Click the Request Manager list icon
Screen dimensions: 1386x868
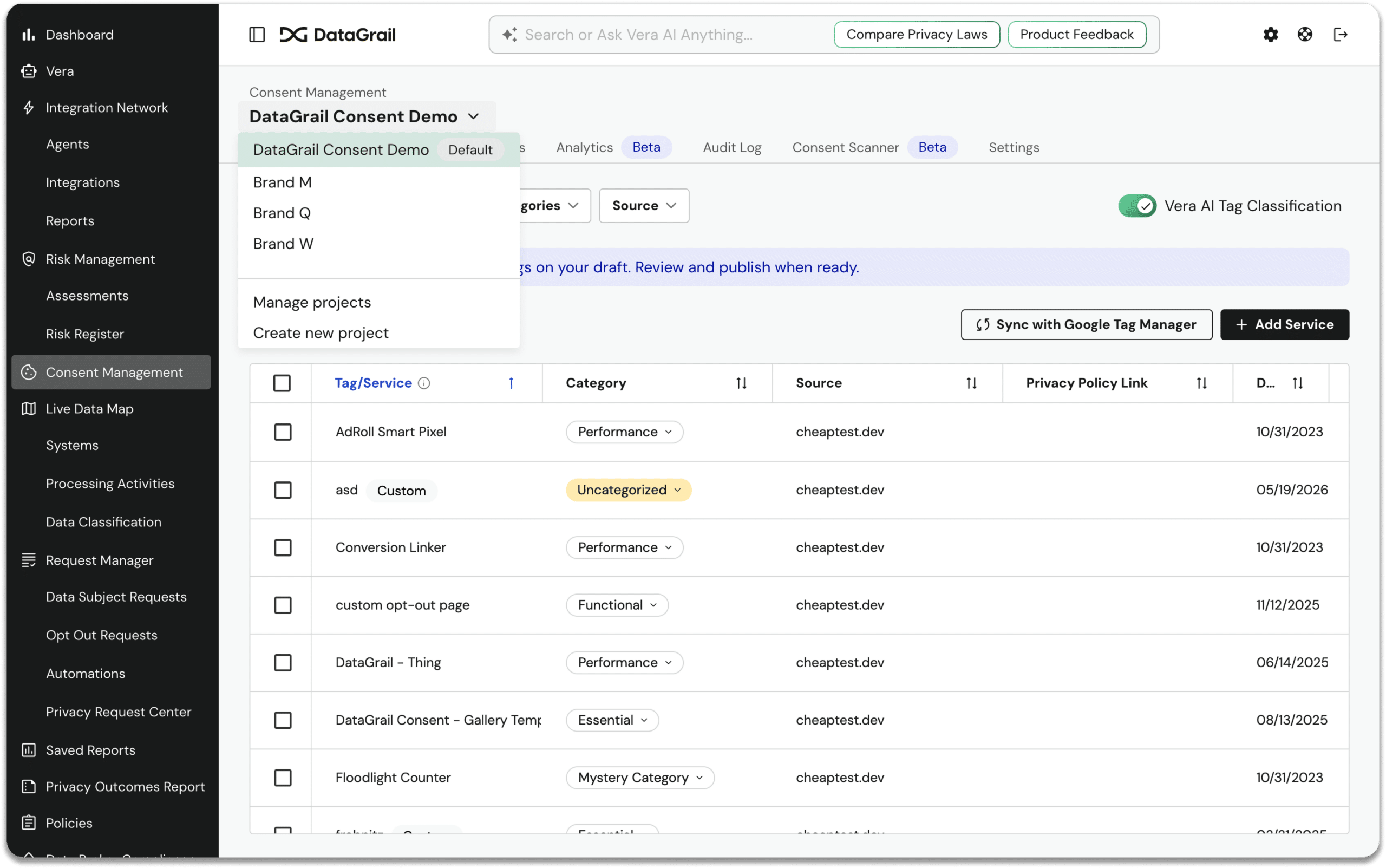click(29, 560)
